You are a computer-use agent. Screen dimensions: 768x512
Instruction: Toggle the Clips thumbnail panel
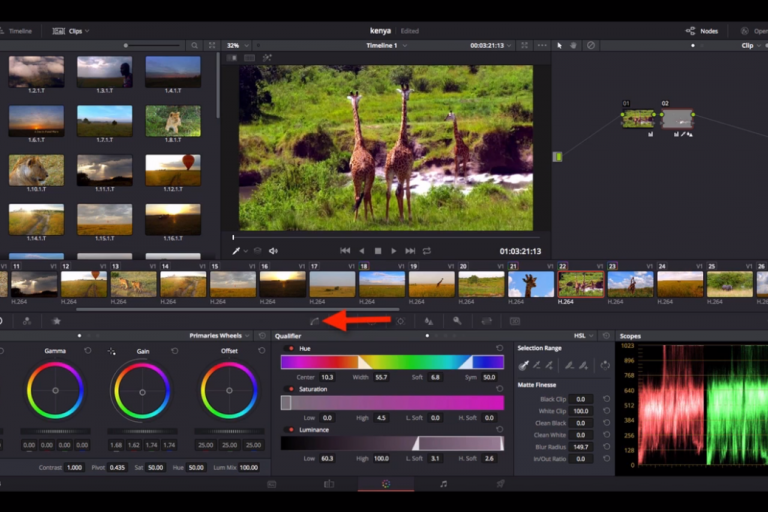[71, 31]
